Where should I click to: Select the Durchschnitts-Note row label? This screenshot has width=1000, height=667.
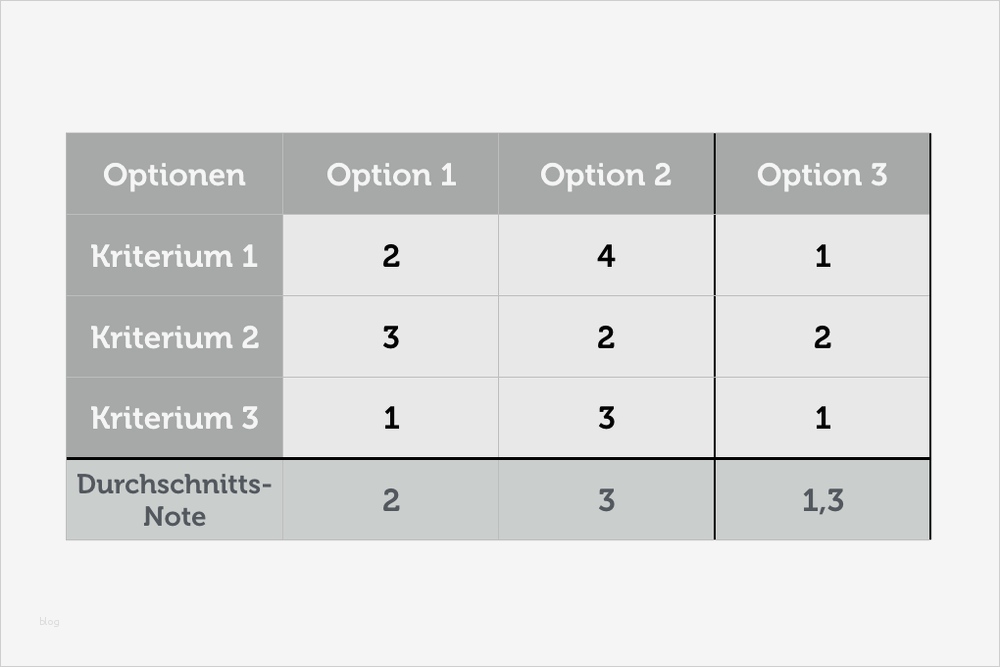coord(174,500)
